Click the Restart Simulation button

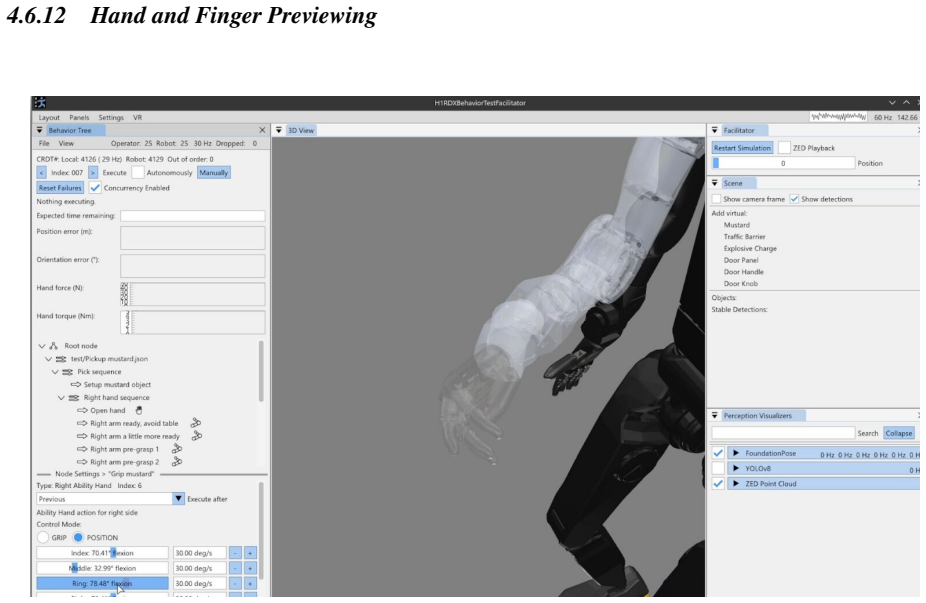pos(742,148)
